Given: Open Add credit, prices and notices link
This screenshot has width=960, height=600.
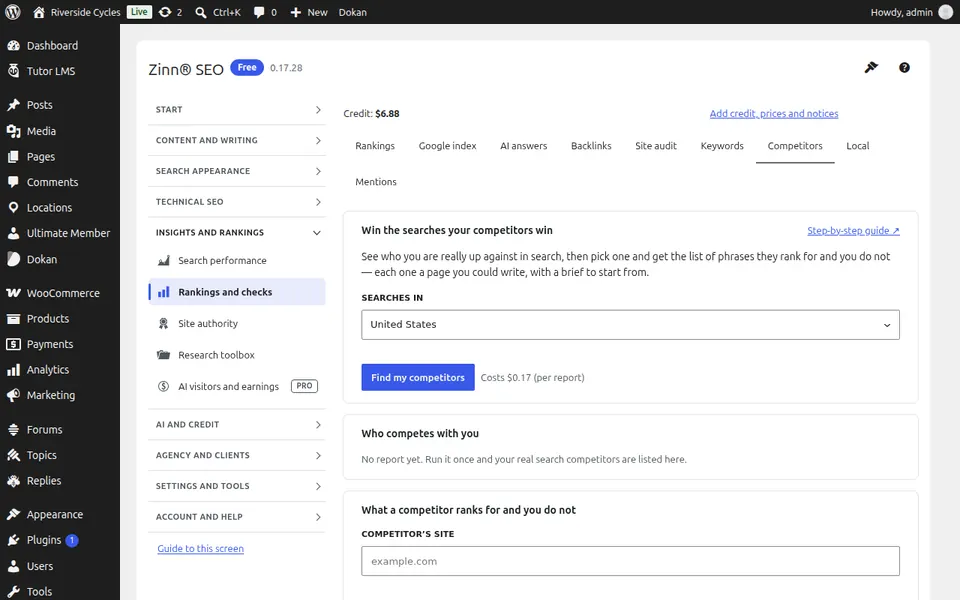Looking at the screenshot, I should pos(774,113).
